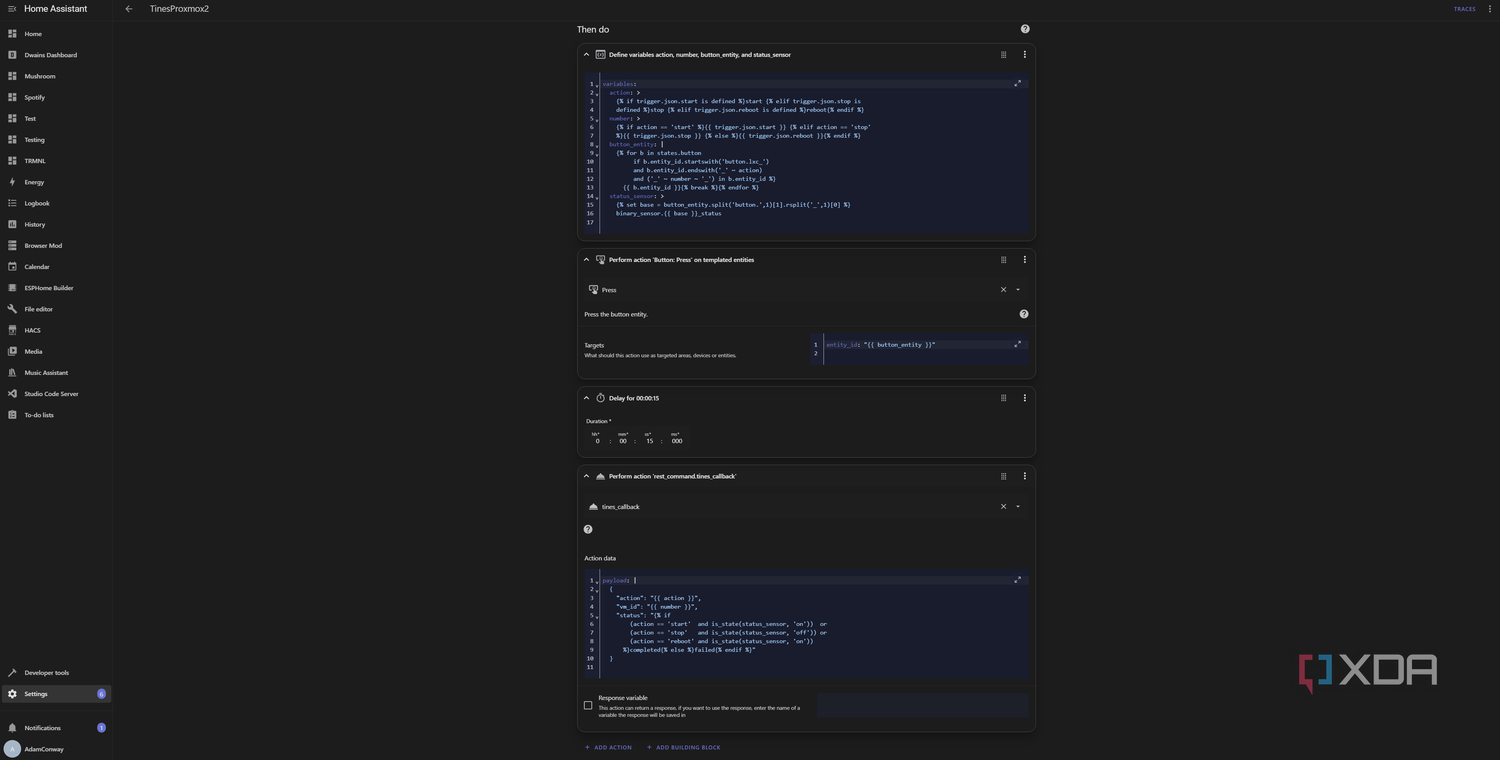The image size is (1500, 760).
Task: Clear the tines_callback action selection
Action: click(1003, 507)
